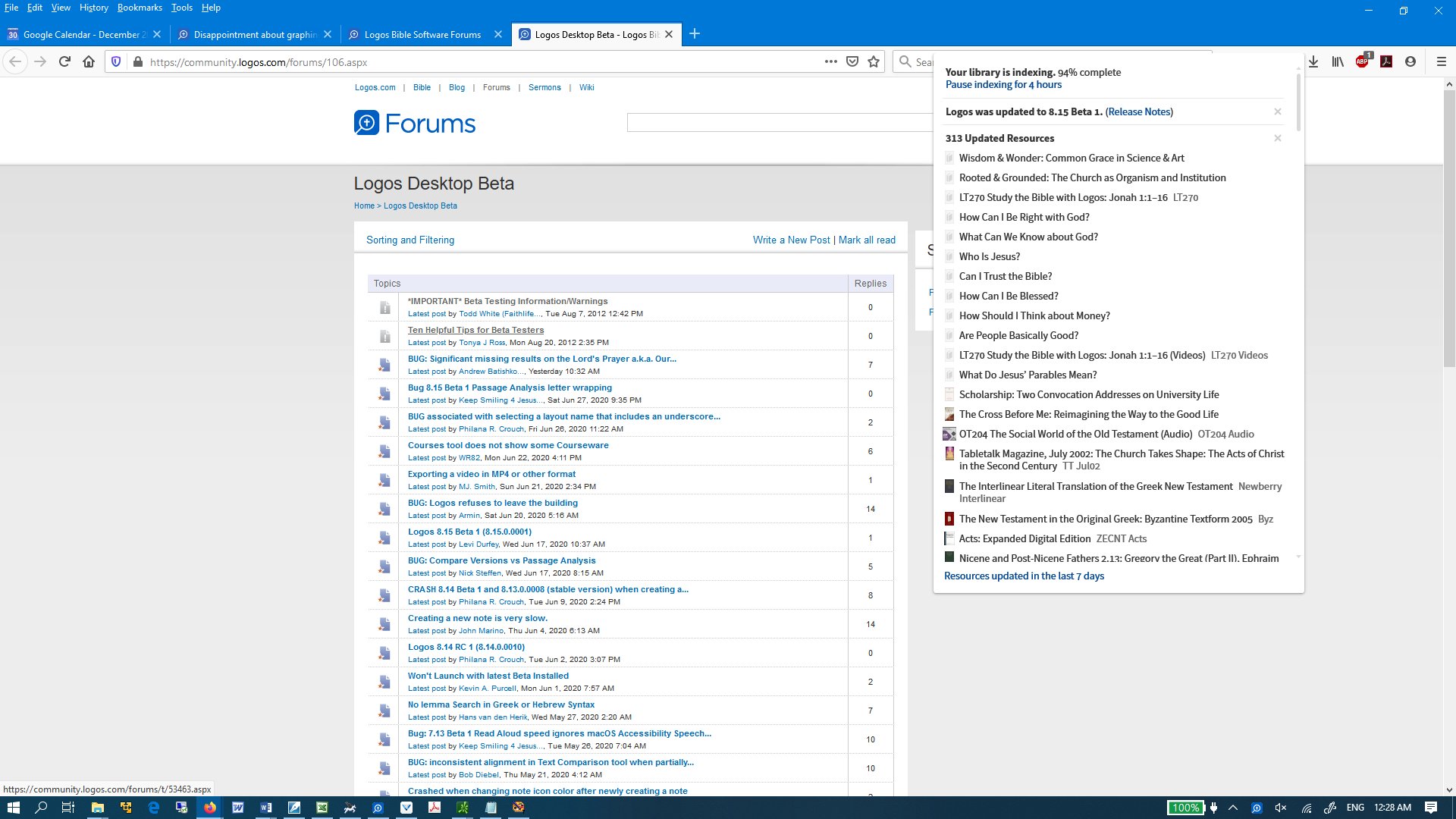Image resolution: width=1456 pixels, height=819 pixels.
Task: Click the Adobe Acrobat extension icon
Action: [1386, 61]
